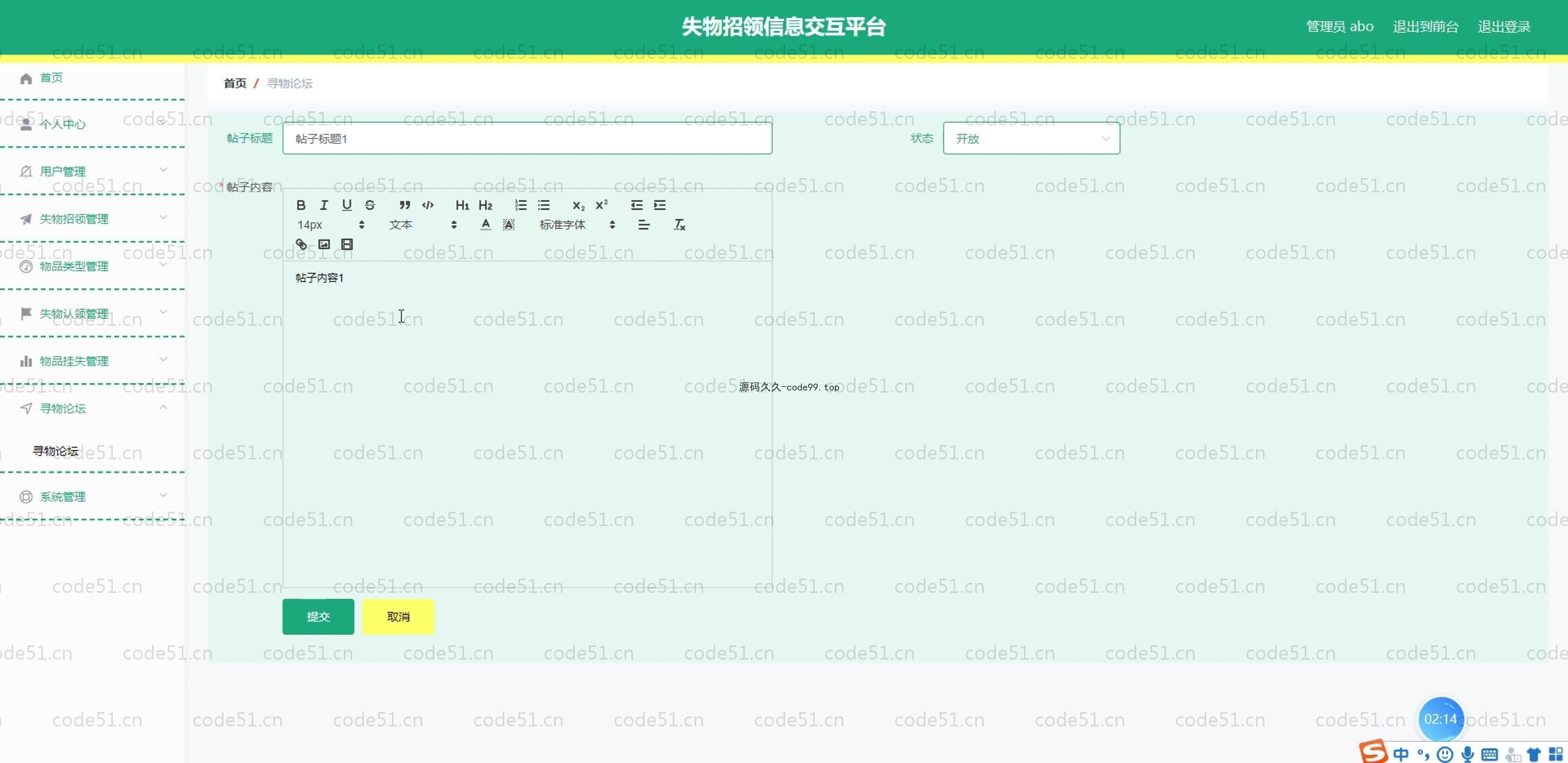Create a bulleted list
Image resolution: width=1568 pixels, height=763 pixels.
(544, 205)
